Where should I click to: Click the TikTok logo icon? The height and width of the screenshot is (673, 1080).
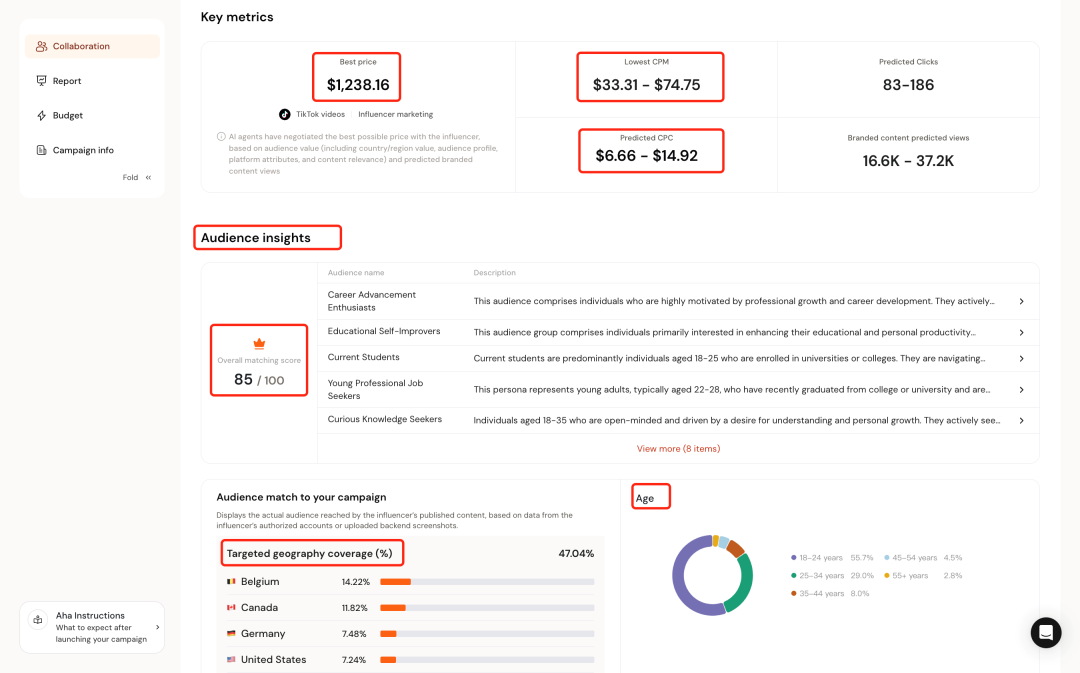pyautogui.click(x=285, y=114)
